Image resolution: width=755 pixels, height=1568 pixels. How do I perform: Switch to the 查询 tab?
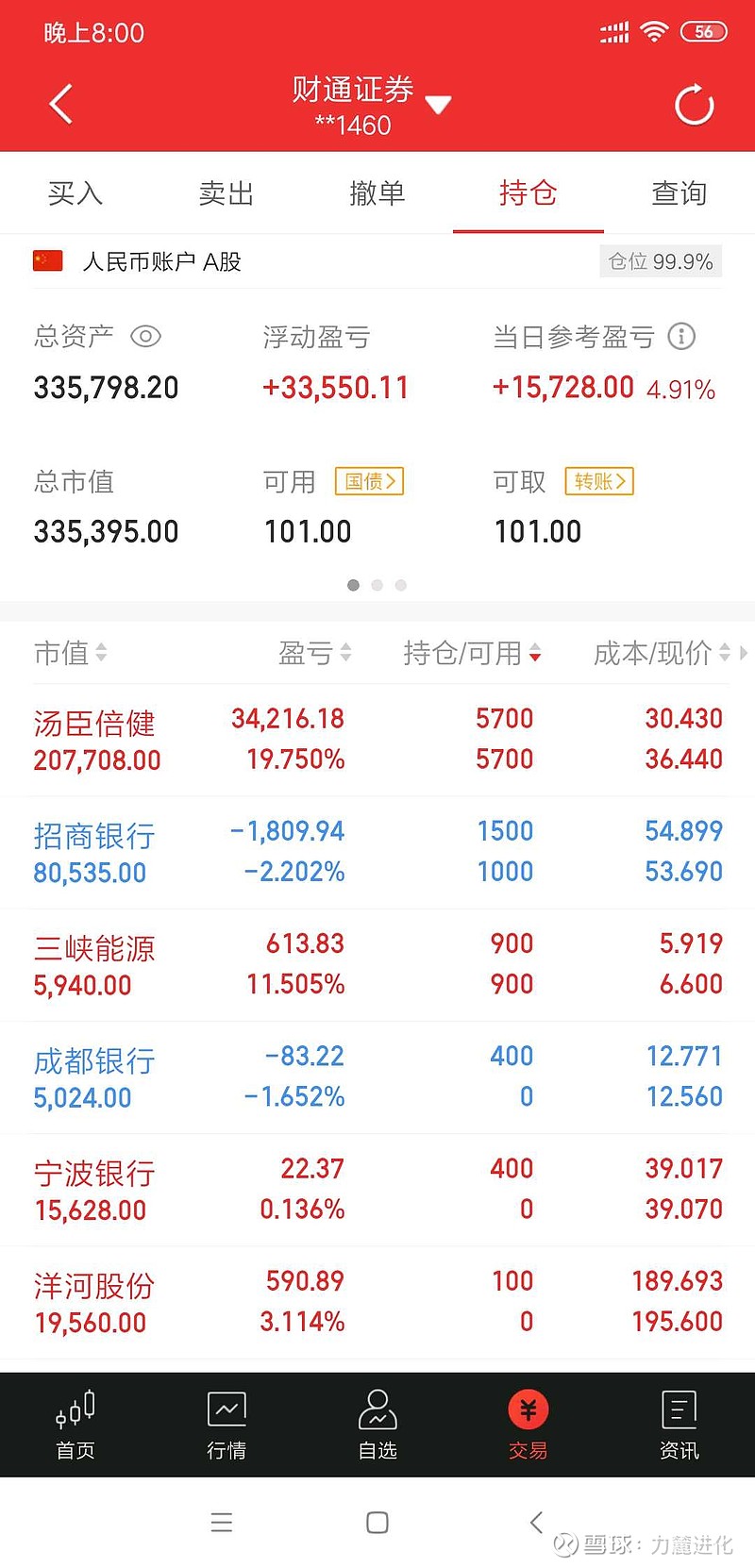(679, 193)
